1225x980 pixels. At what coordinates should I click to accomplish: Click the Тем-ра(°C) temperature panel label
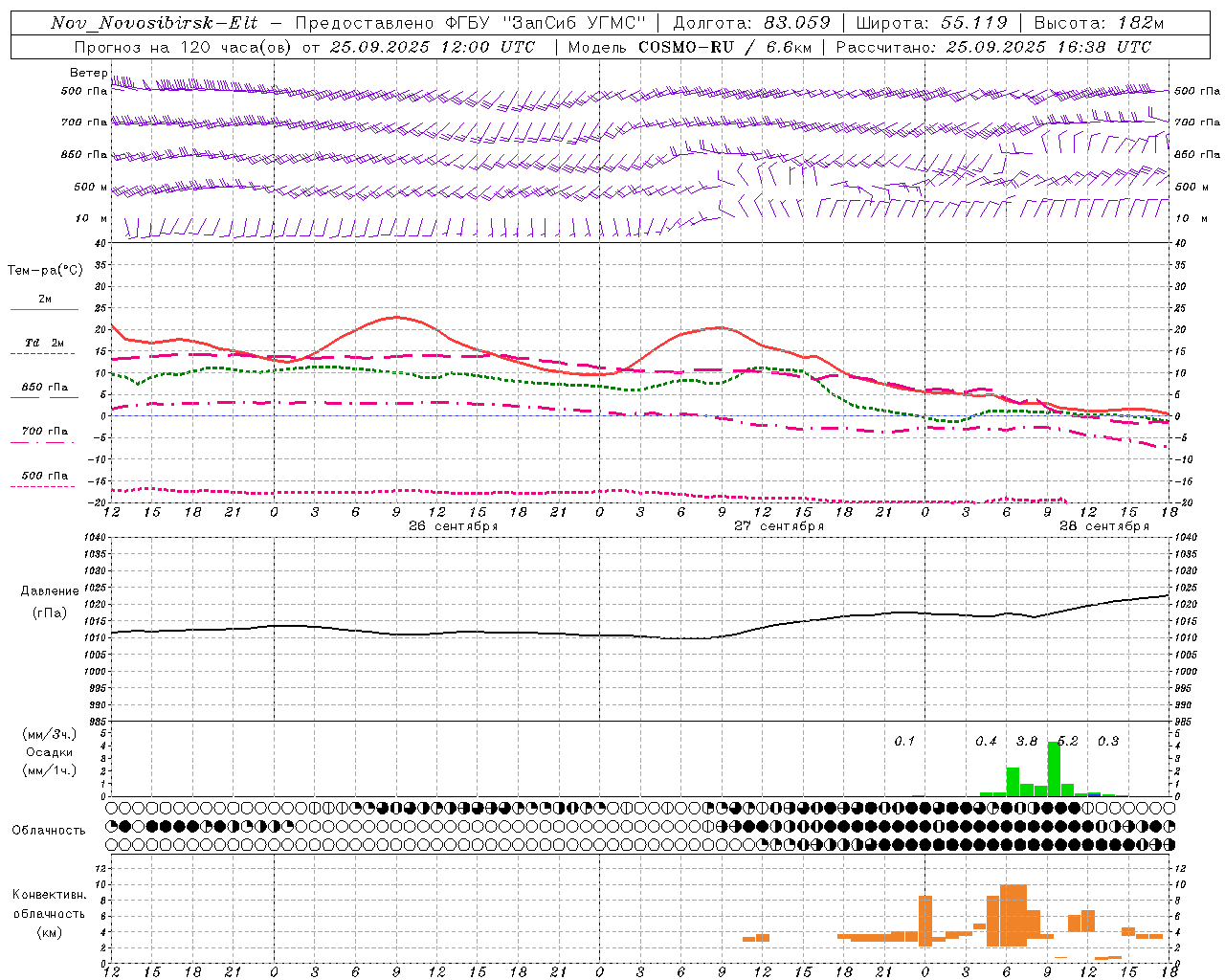click(45, 271)
